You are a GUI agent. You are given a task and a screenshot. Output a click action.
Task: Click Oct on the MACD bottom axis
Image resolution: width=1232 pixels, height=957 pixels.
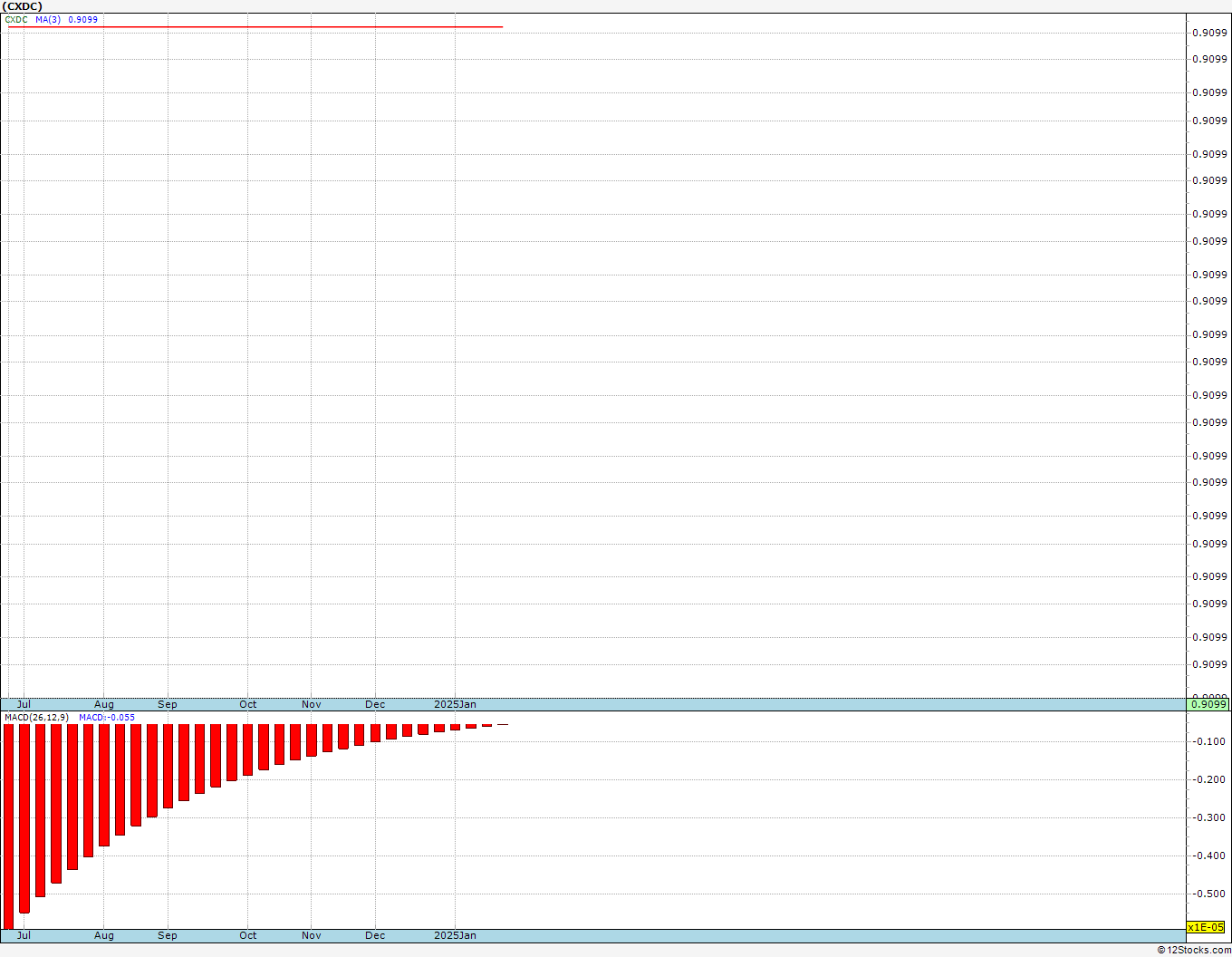point(248,935)
